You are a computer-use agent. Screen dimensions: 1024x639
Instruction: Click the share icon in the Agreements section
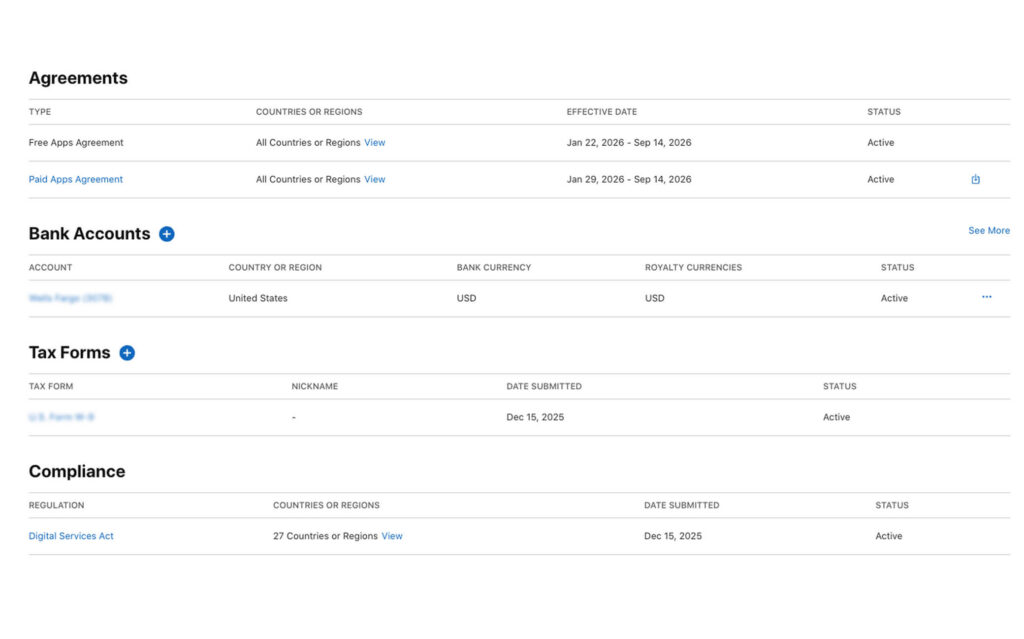coord(975,179)
